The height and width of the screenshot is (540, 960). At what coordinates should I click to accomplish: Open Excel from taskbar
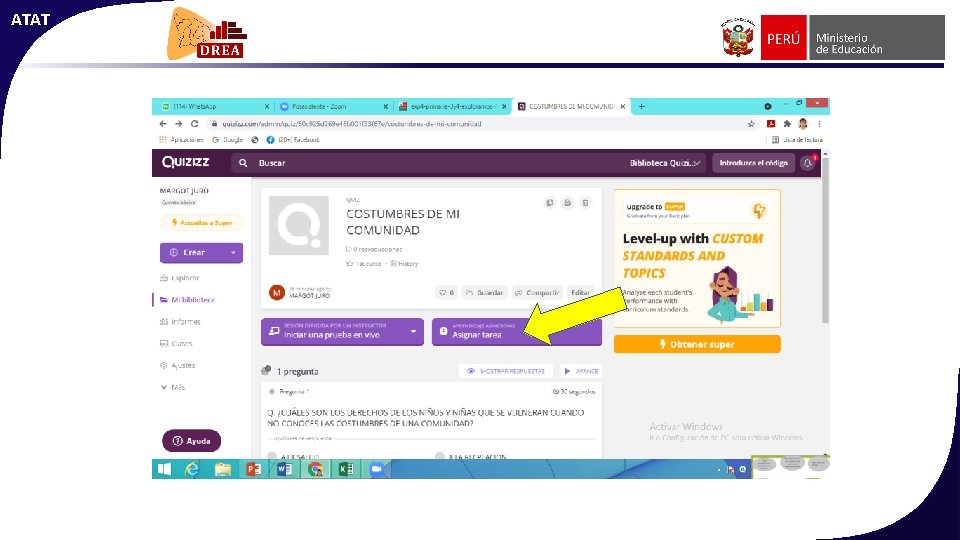tap(346, 469)
